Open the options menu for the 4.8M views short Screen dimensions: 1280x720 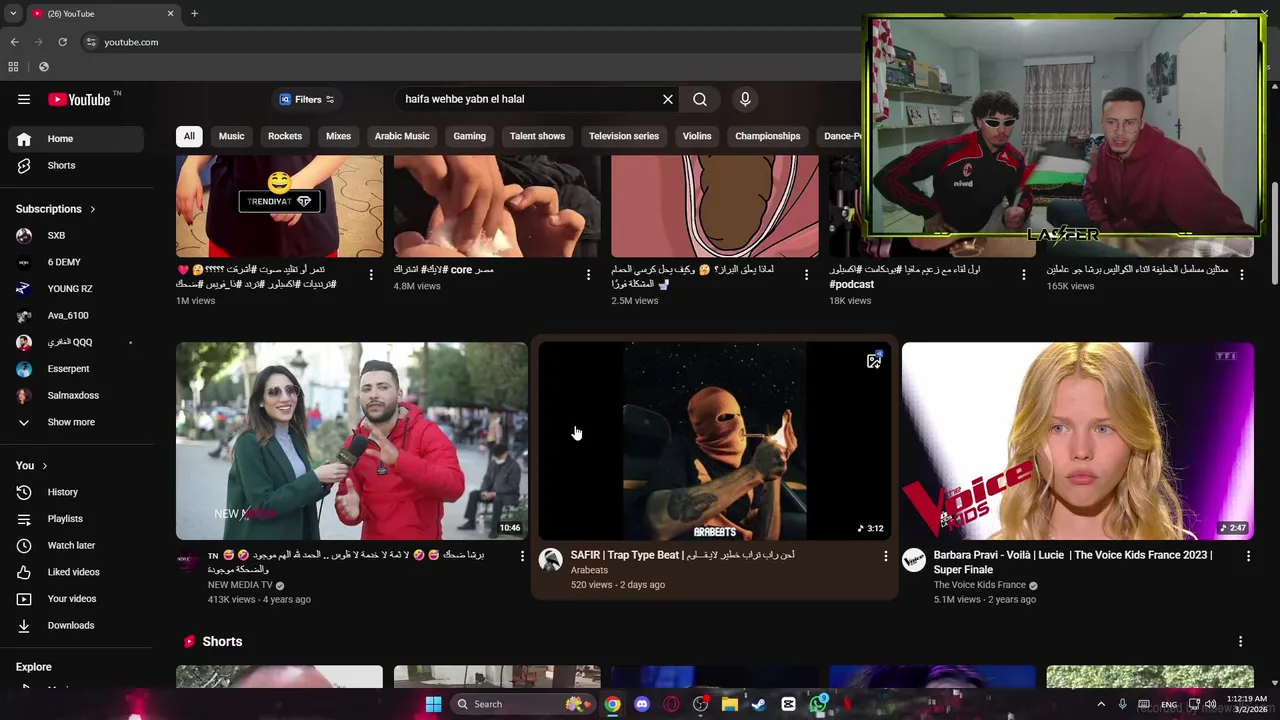(x=588, y=275)
